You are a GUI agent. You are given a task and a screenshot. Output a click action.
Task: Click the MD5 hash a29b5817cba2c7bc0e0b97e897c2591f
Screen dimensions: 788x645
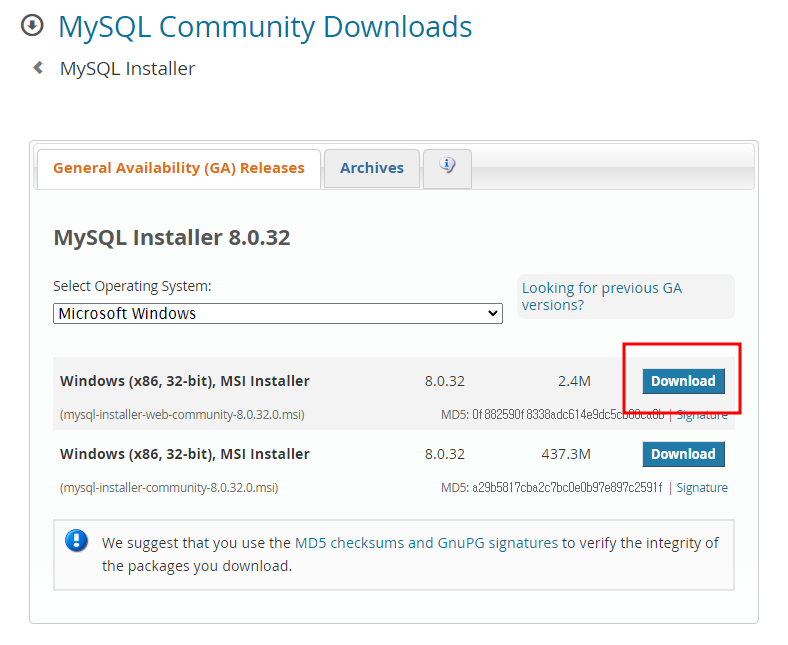(567, 488)
